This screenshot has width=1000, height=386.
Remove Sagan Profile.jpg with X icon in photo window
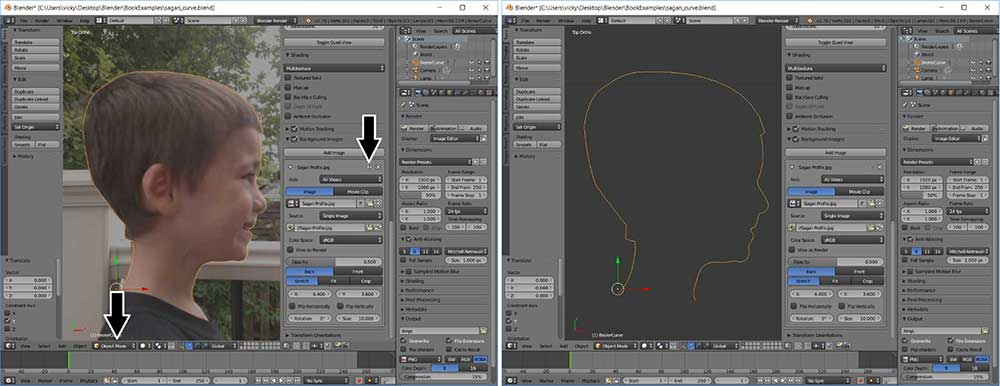[x=379, y=167]
